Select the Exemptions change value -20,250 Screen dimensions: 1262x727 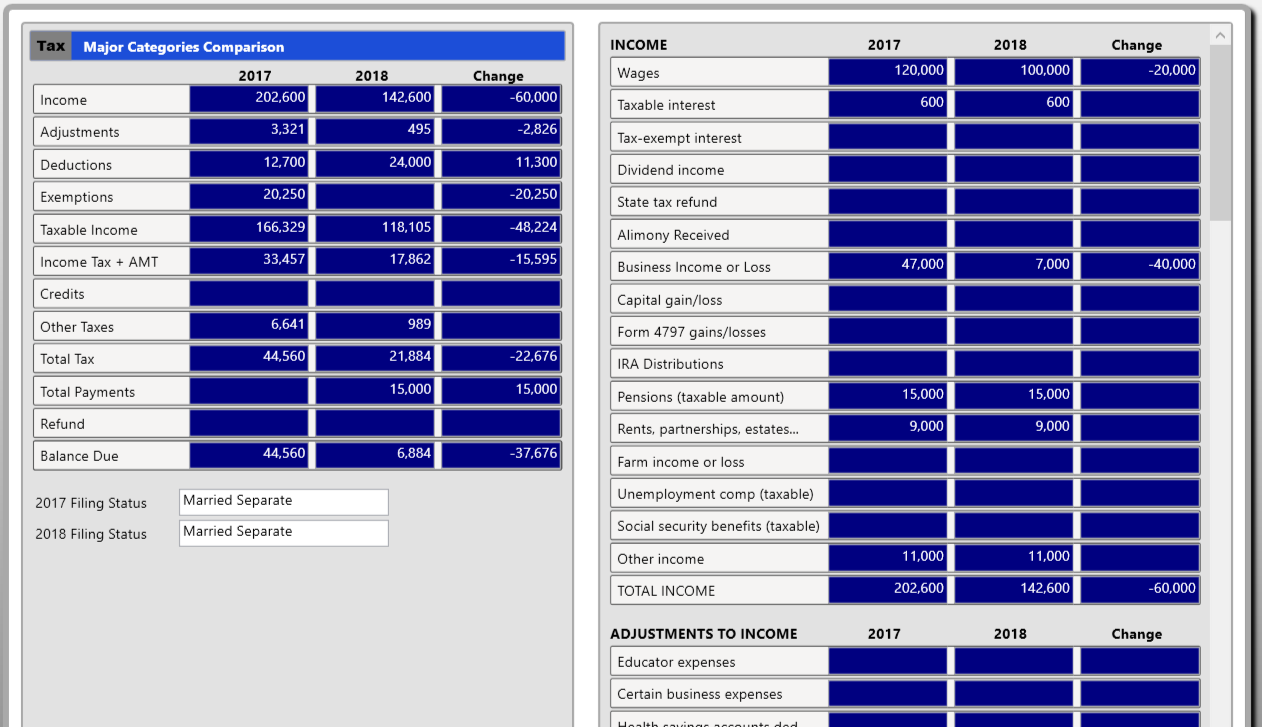pyautogui.click(x=501, y=196)
